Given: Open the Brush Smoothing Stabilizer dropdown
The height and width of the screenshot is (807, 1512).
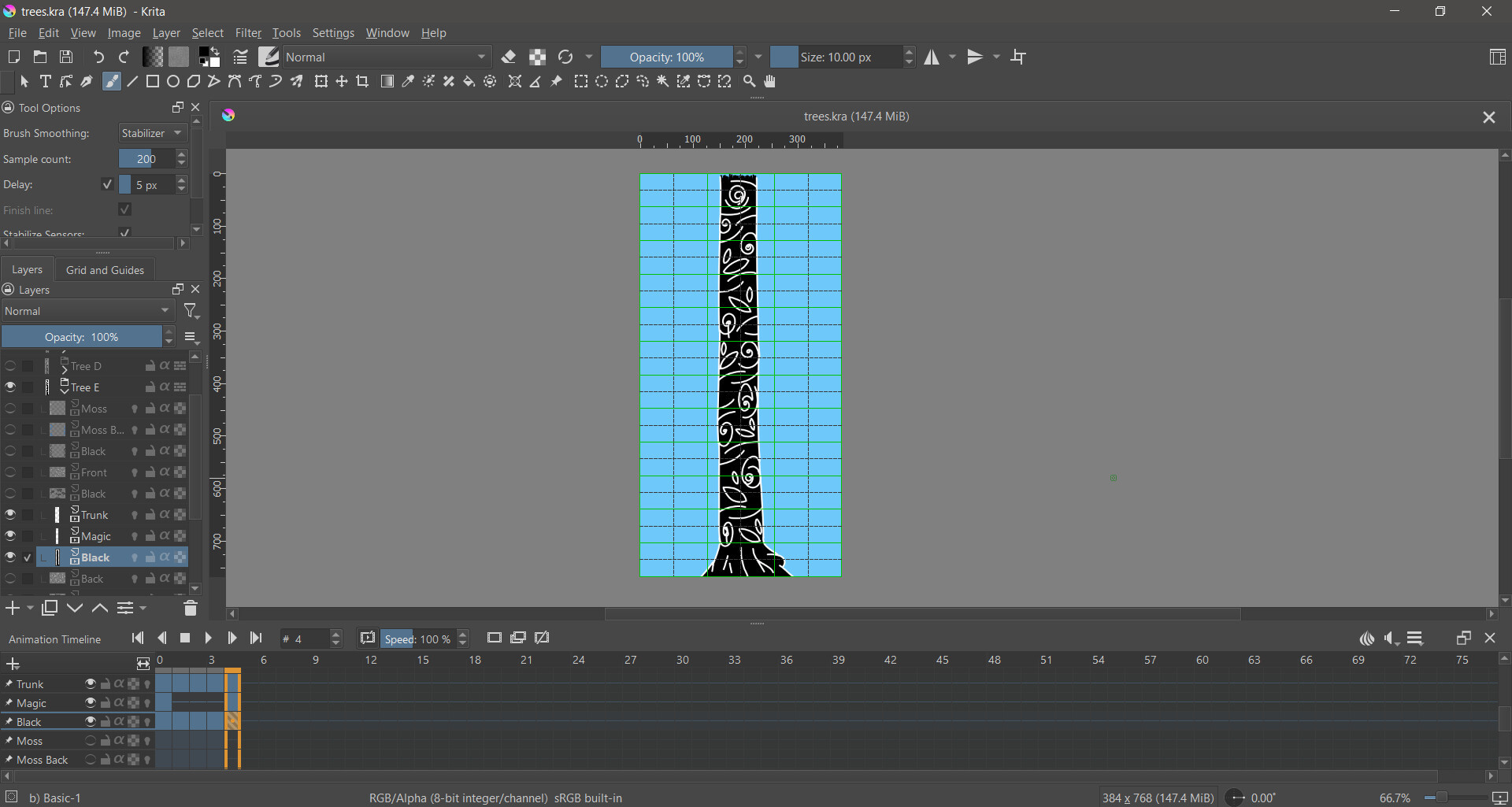Looking at the screenshot, I should click(x=153, y=133).
